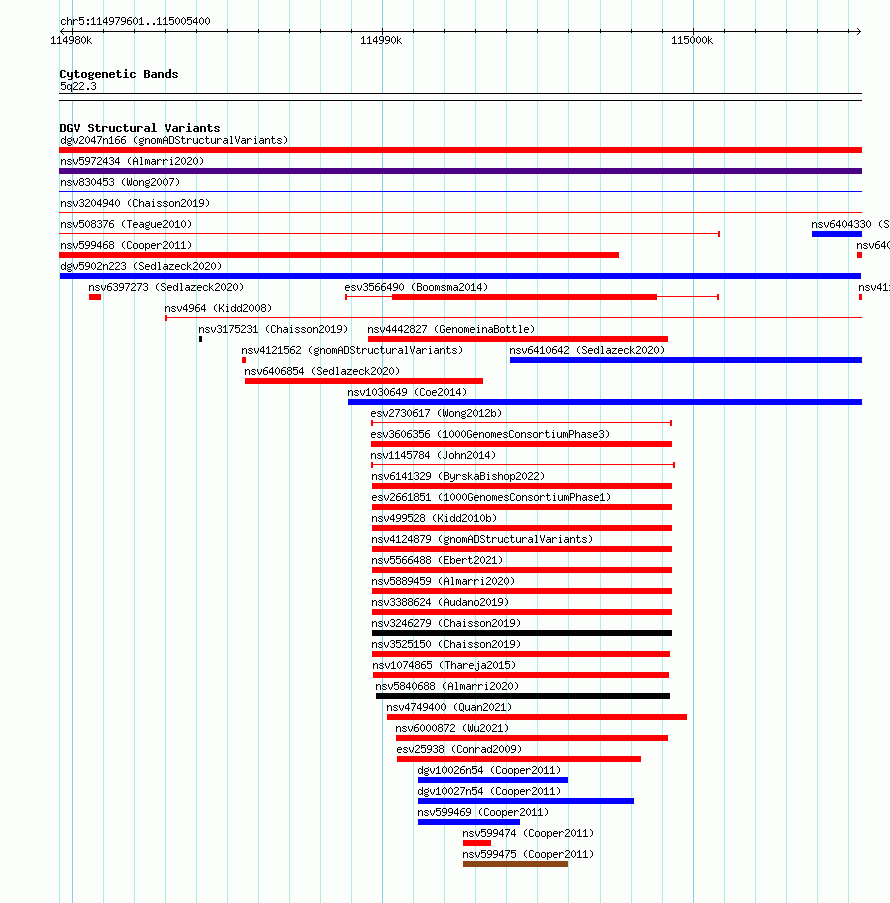Click the nsv3204940 Chaisson2019 label
Viewport: 890px width, 903px height.
(x=135, y=203)
